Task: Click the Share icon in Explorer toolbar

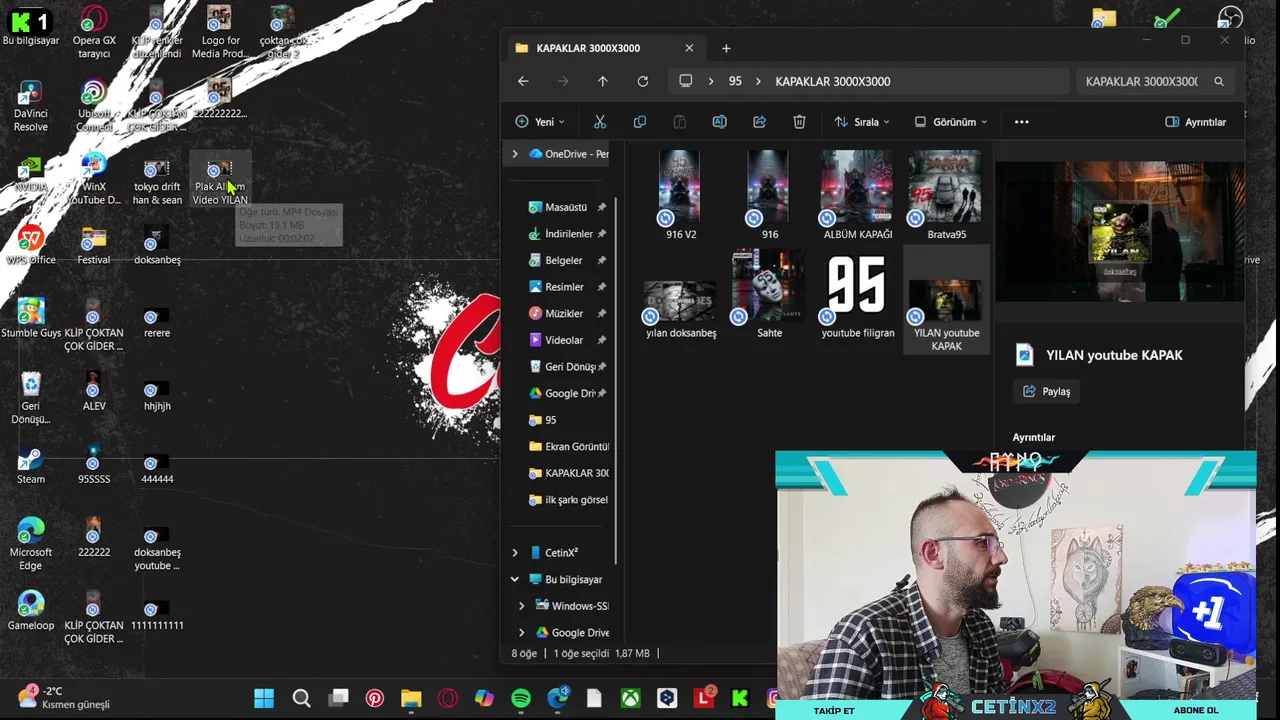Action: point(759,122)
